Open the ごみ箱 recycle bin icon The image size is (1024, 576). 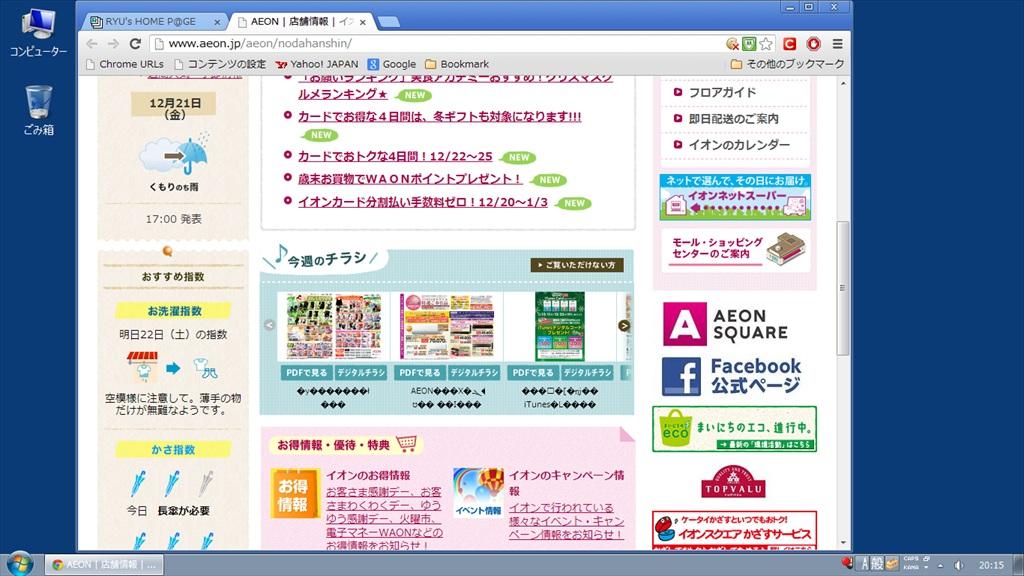(39, 110)
